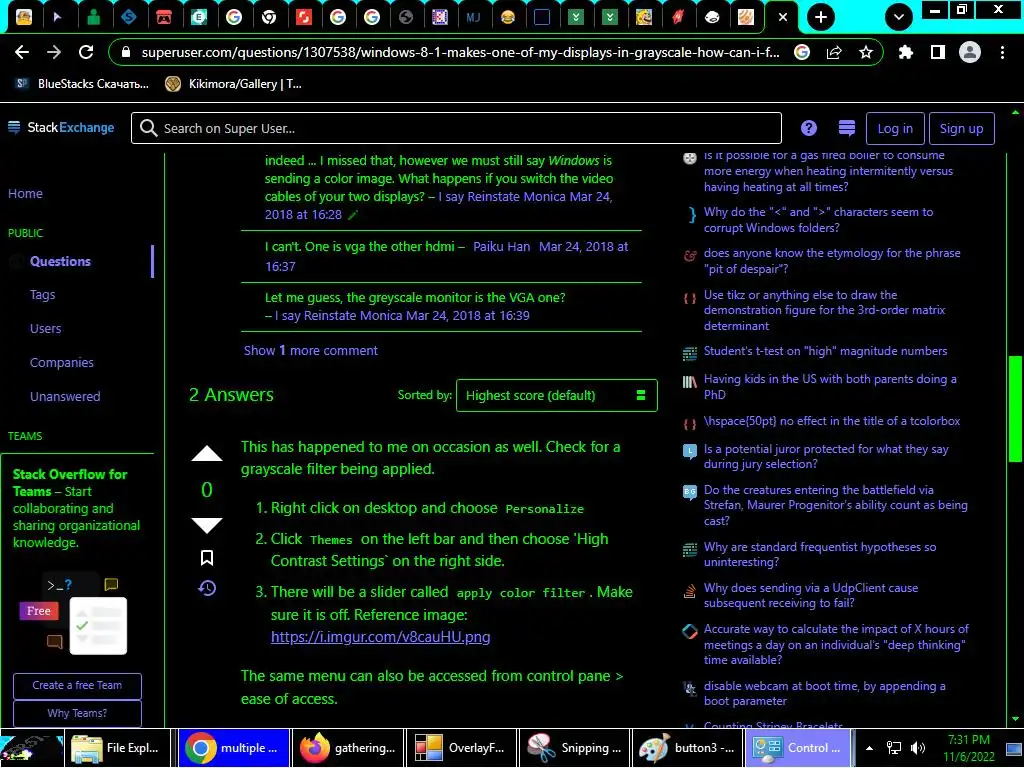The image size is (1024, 768).
Task: Upvote the first answer
Action: coord(206,454)
